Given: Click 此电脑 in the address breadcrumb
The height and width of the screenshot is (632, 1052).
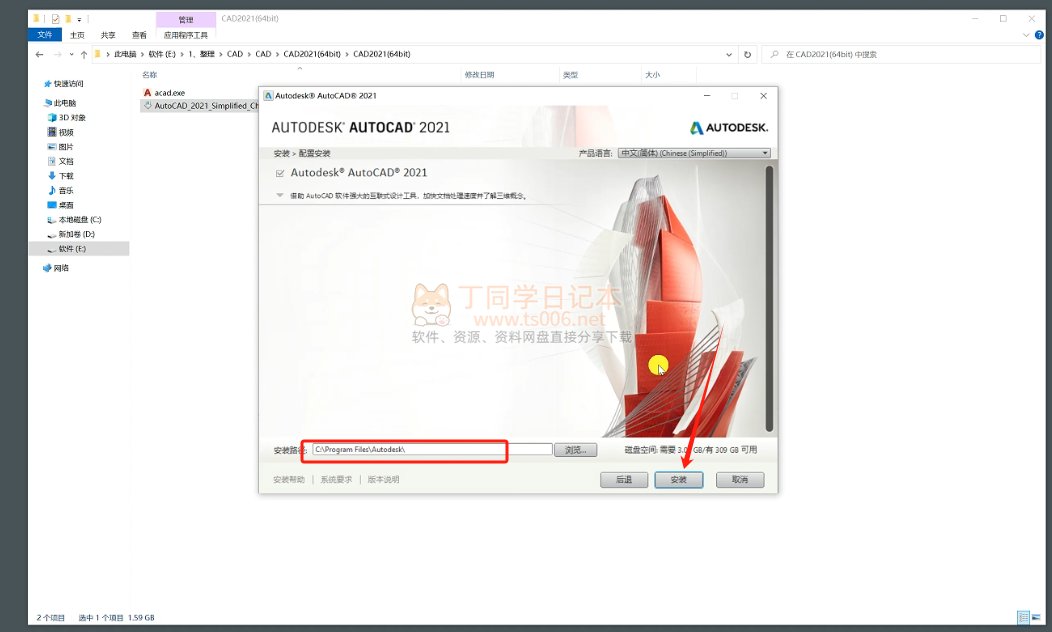Looking at the screenshot, I should click(x=125, y=54).
